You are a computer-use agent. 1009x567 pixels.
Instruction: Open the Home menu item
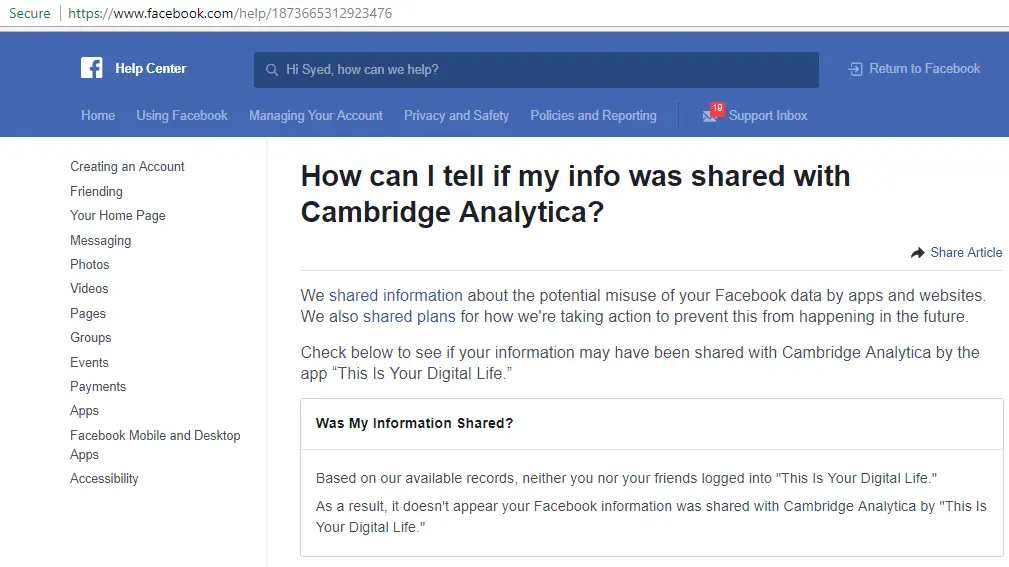[x=98, y=115]
